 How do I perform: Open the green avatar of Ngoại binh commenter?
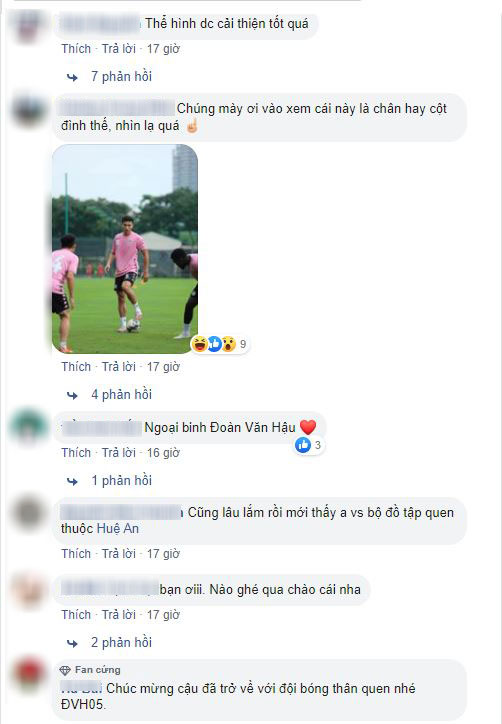29,427
